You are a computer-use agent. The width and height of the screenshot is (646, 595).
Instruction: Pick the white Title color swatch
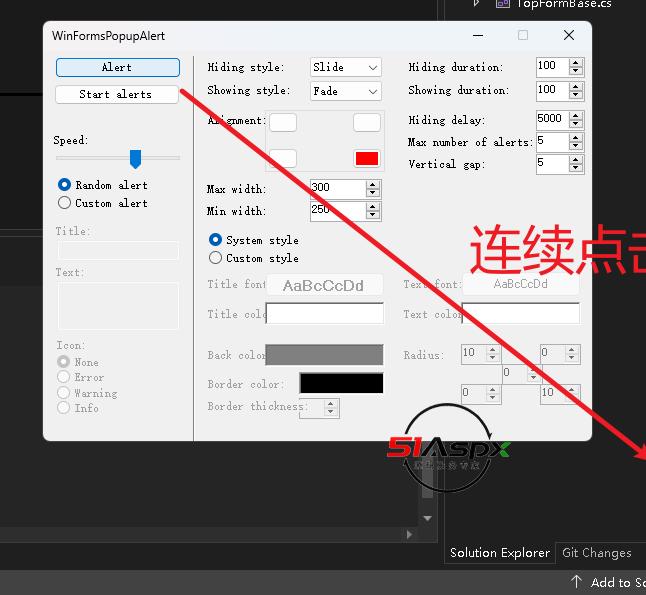[x=325, y=314]
